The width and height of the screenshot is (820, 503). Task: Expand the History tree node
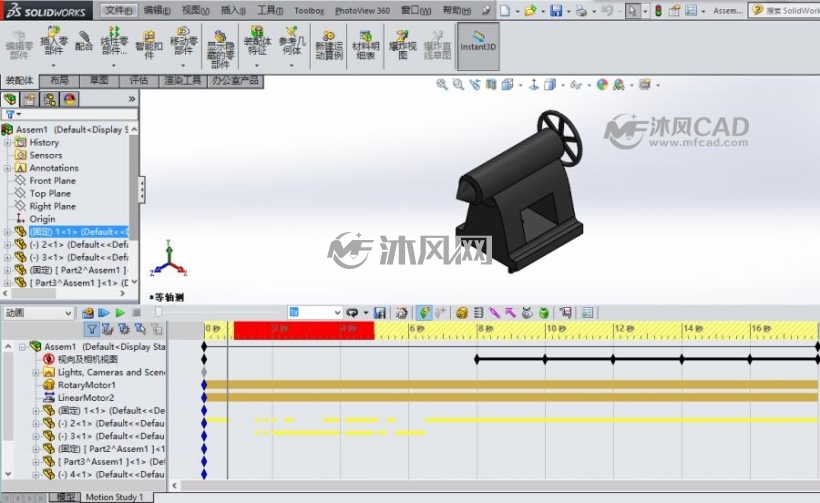[x=7, y=142]
